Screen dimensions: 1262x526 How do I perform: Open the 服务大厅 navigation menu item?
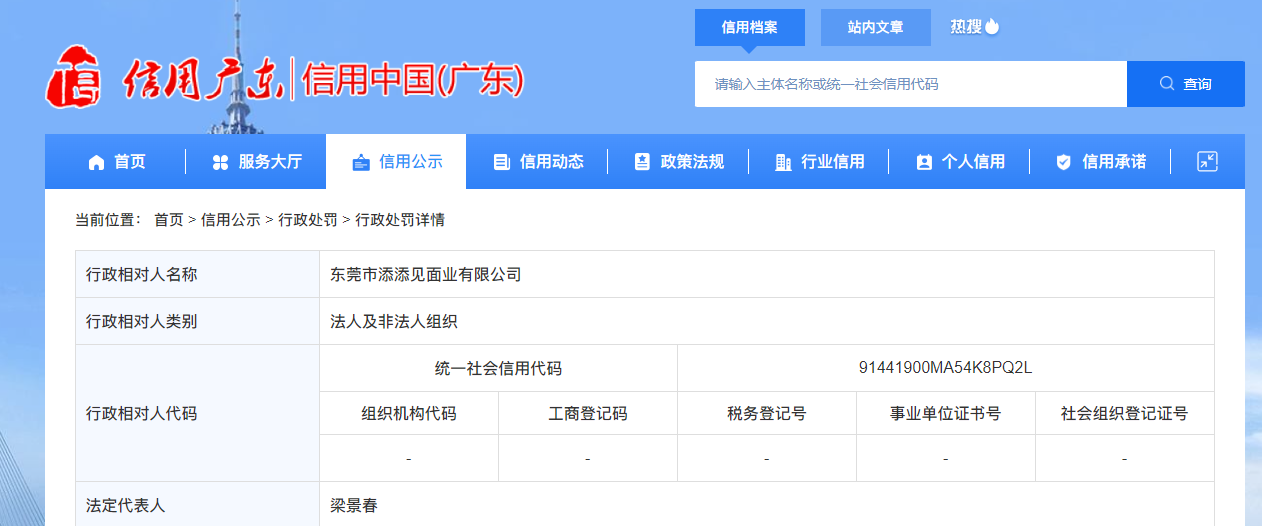[257, 162]
